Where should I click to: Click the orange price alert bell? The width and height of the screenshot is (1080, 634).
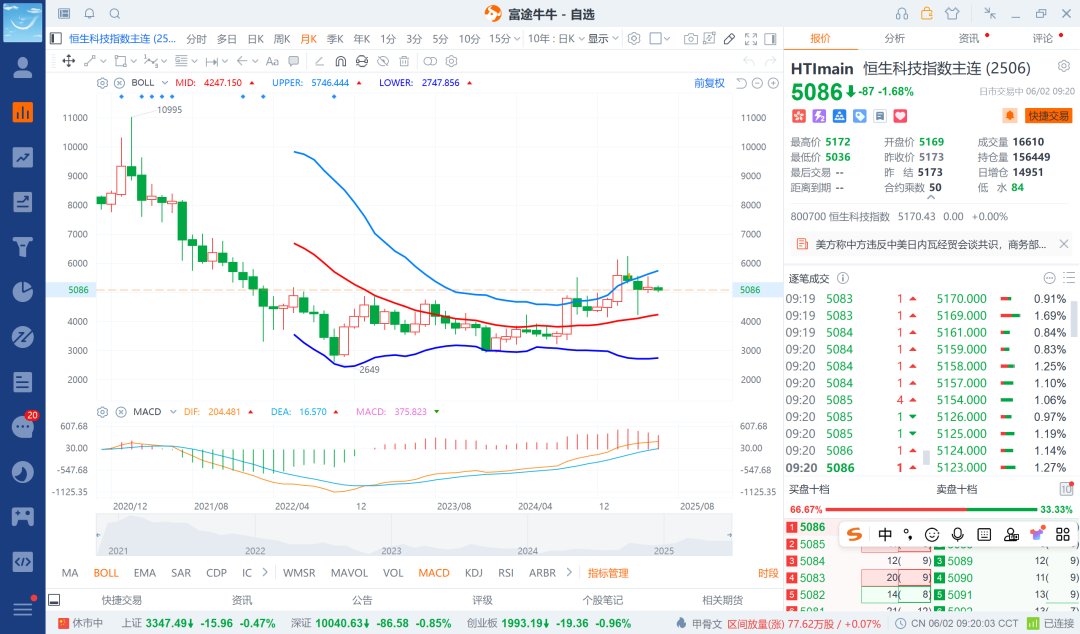click(1010, 116)
